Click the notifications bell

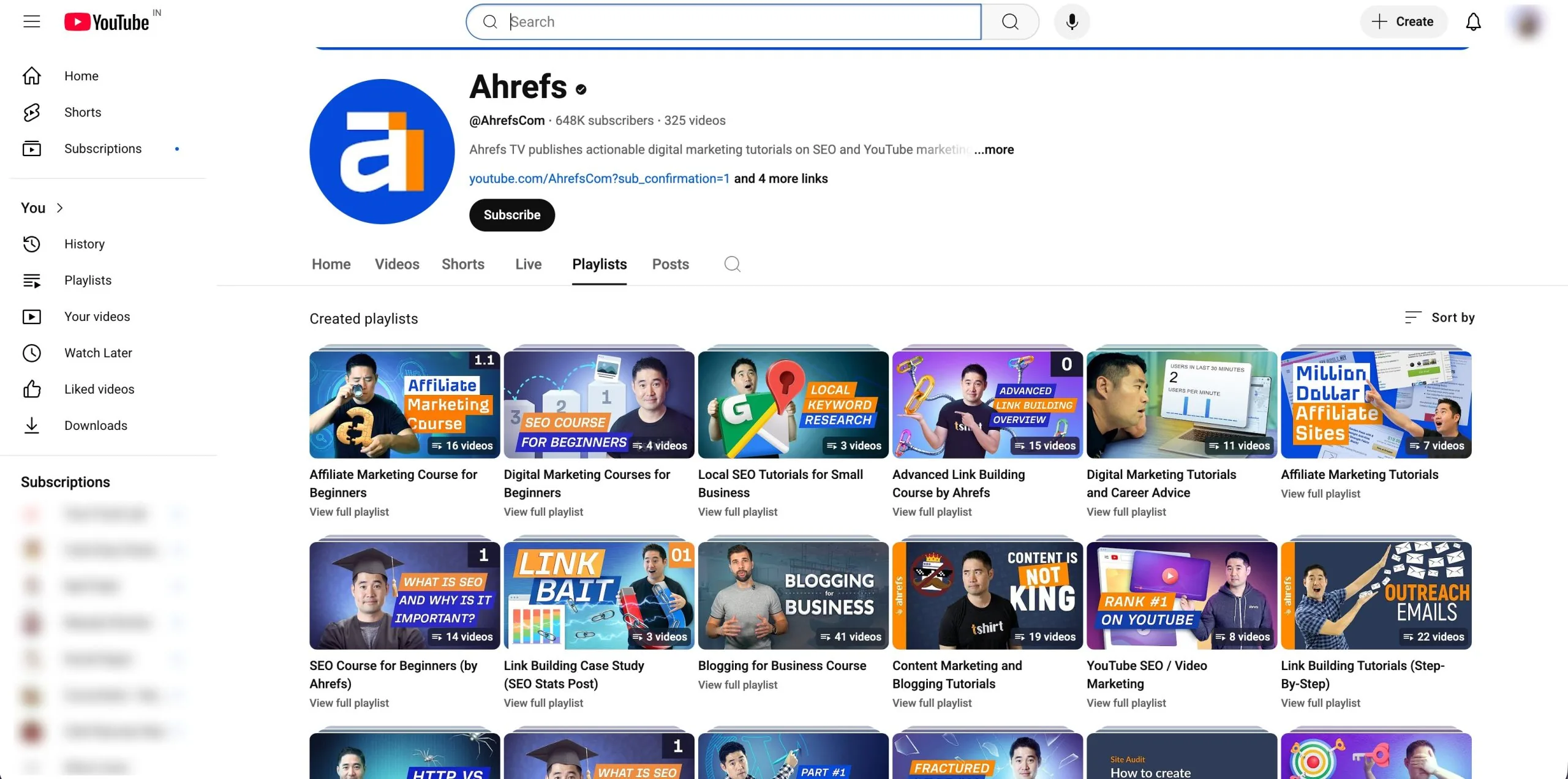pos(1472,21)
